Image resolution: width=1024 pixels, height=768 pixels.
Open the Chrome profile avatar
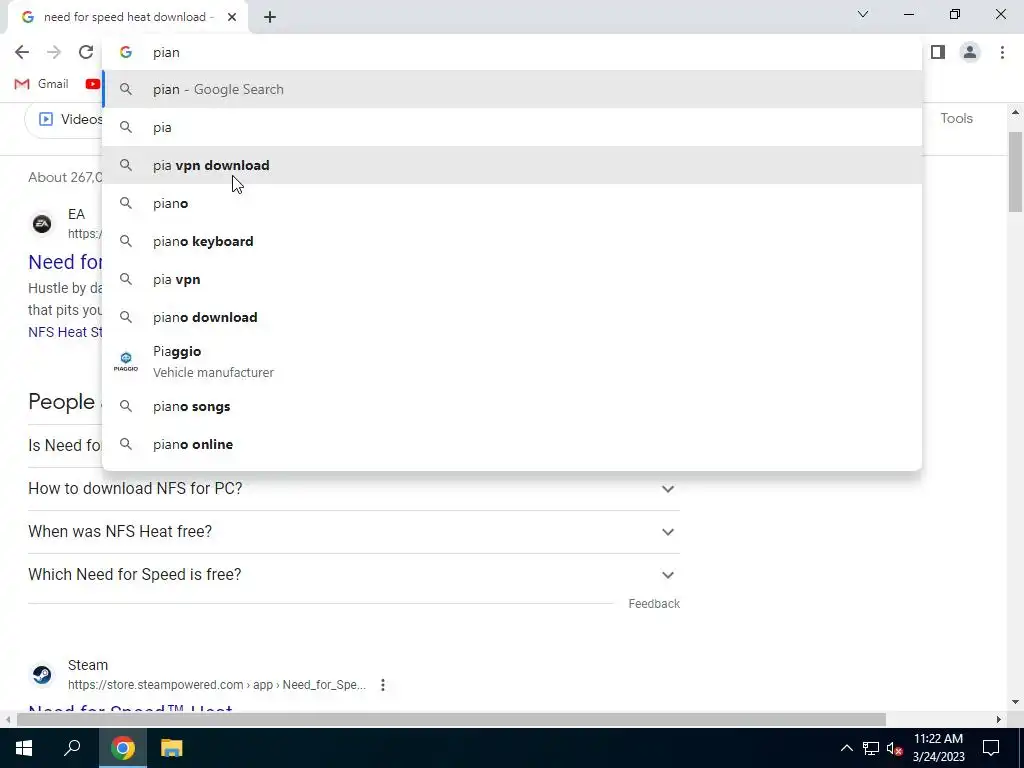pyautogui.click(x=970, y=52)
